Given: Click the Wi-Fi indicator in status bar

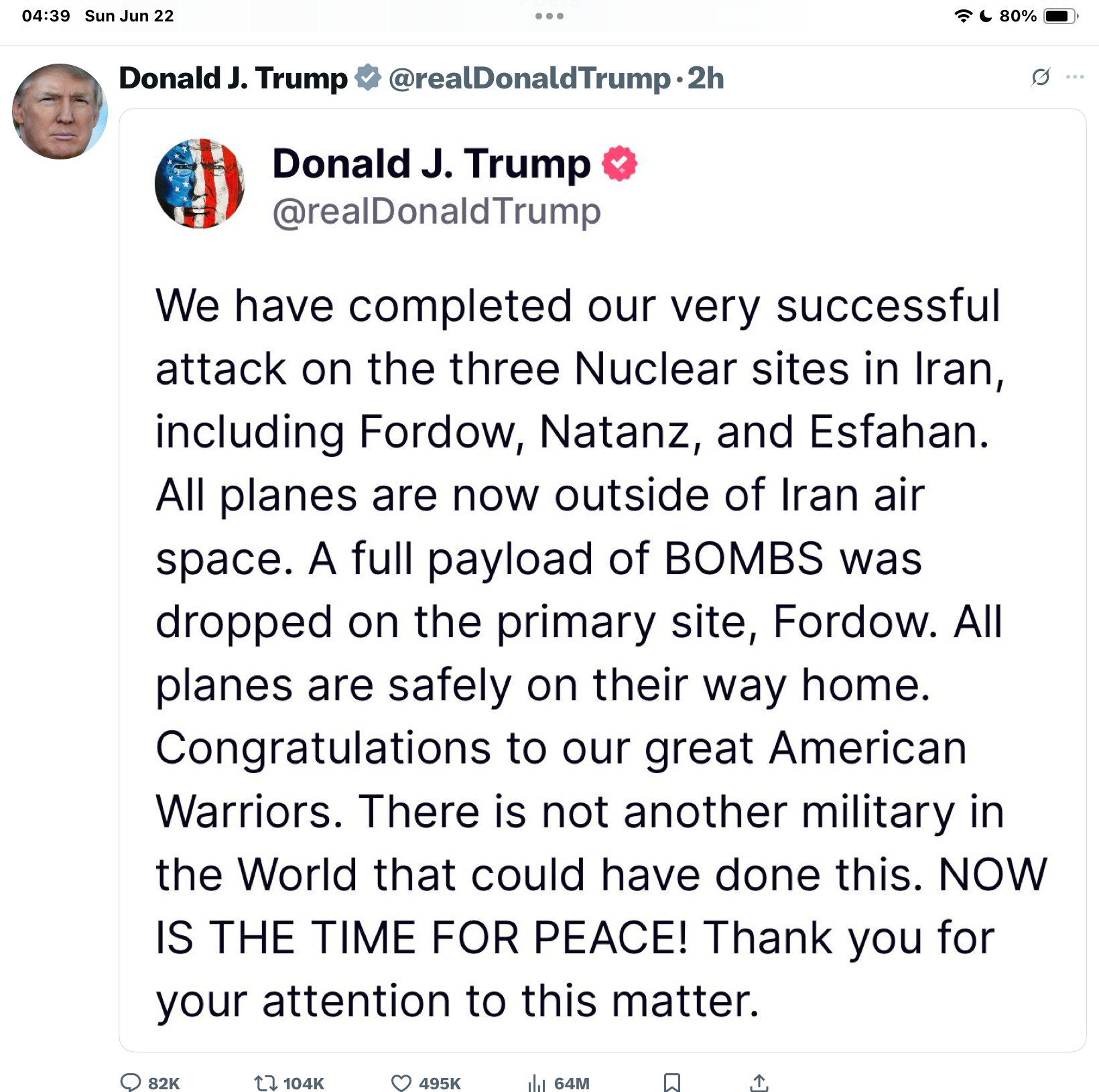Looking at the screenshot, I should [x=963, y=15].
